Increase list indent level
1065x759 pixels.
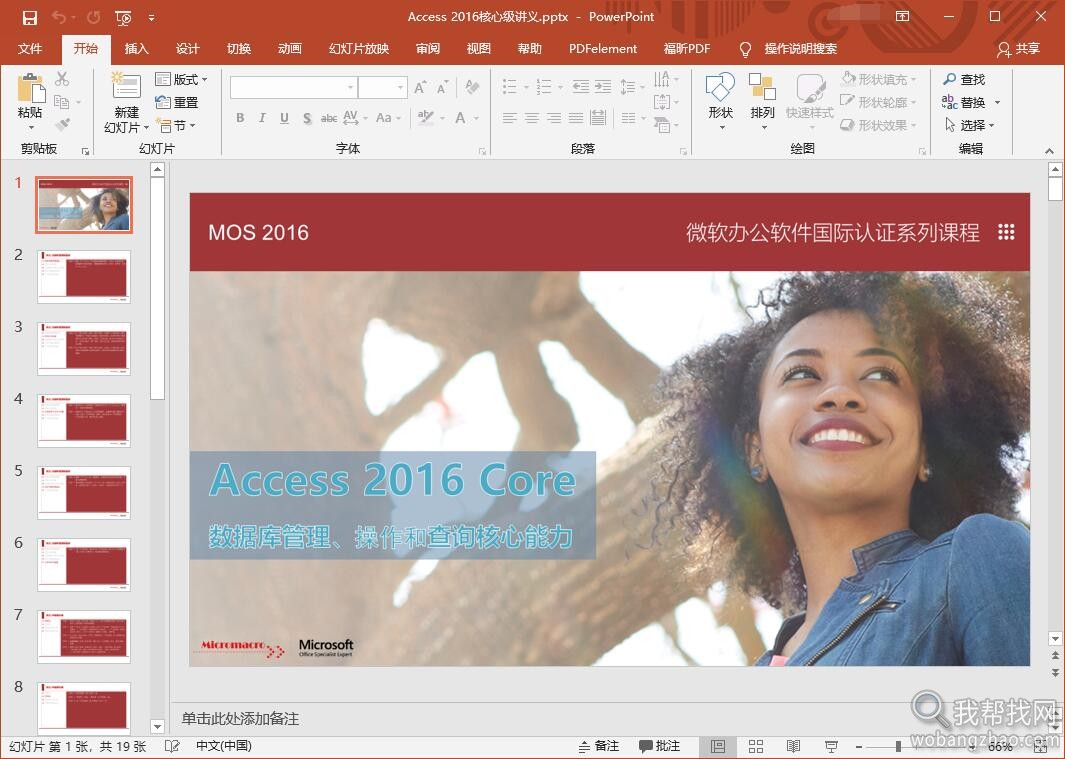[603, 86]
